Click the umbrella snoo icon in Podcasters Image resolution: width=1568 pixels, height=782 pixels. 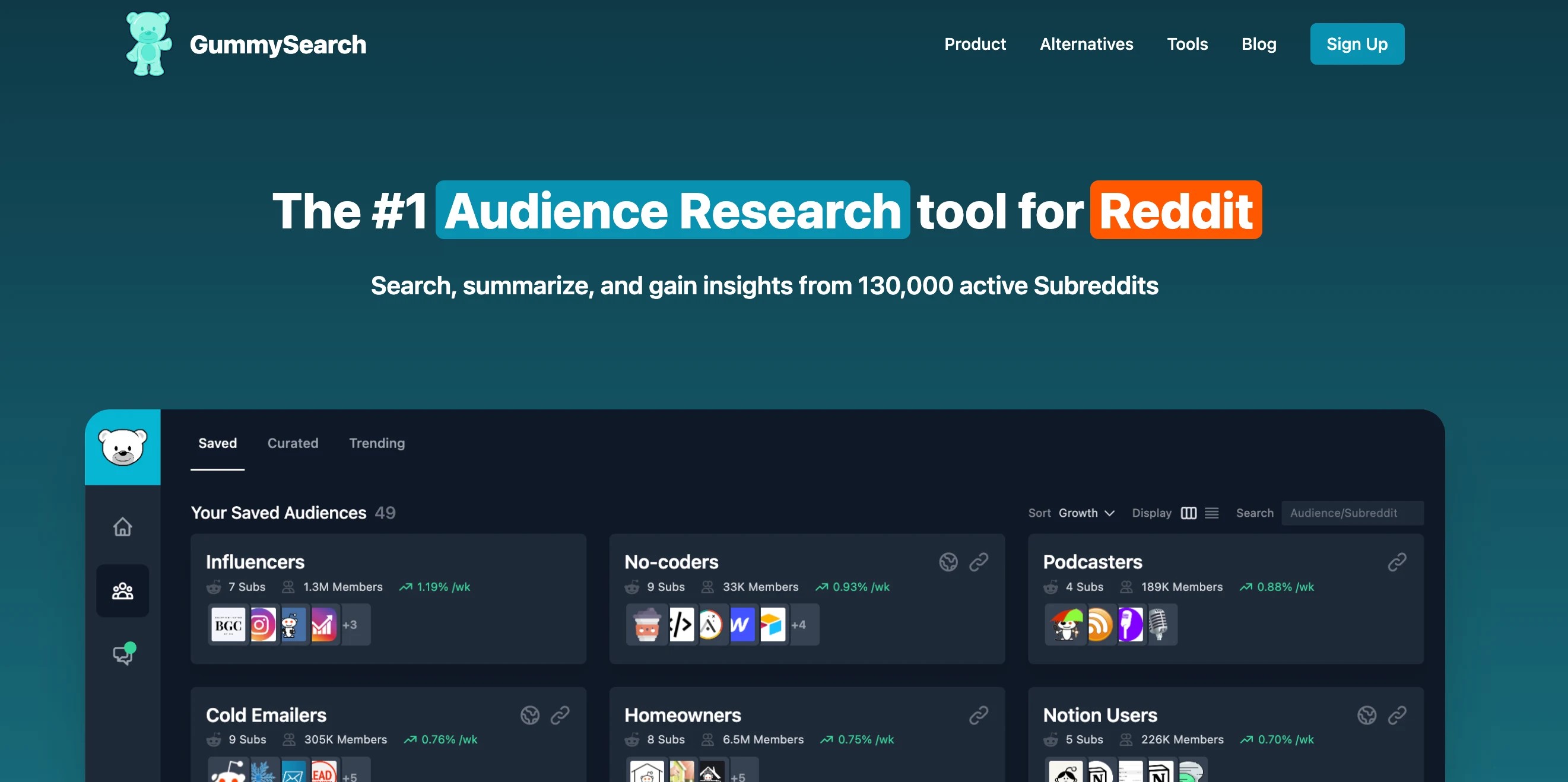point(1066,624)
